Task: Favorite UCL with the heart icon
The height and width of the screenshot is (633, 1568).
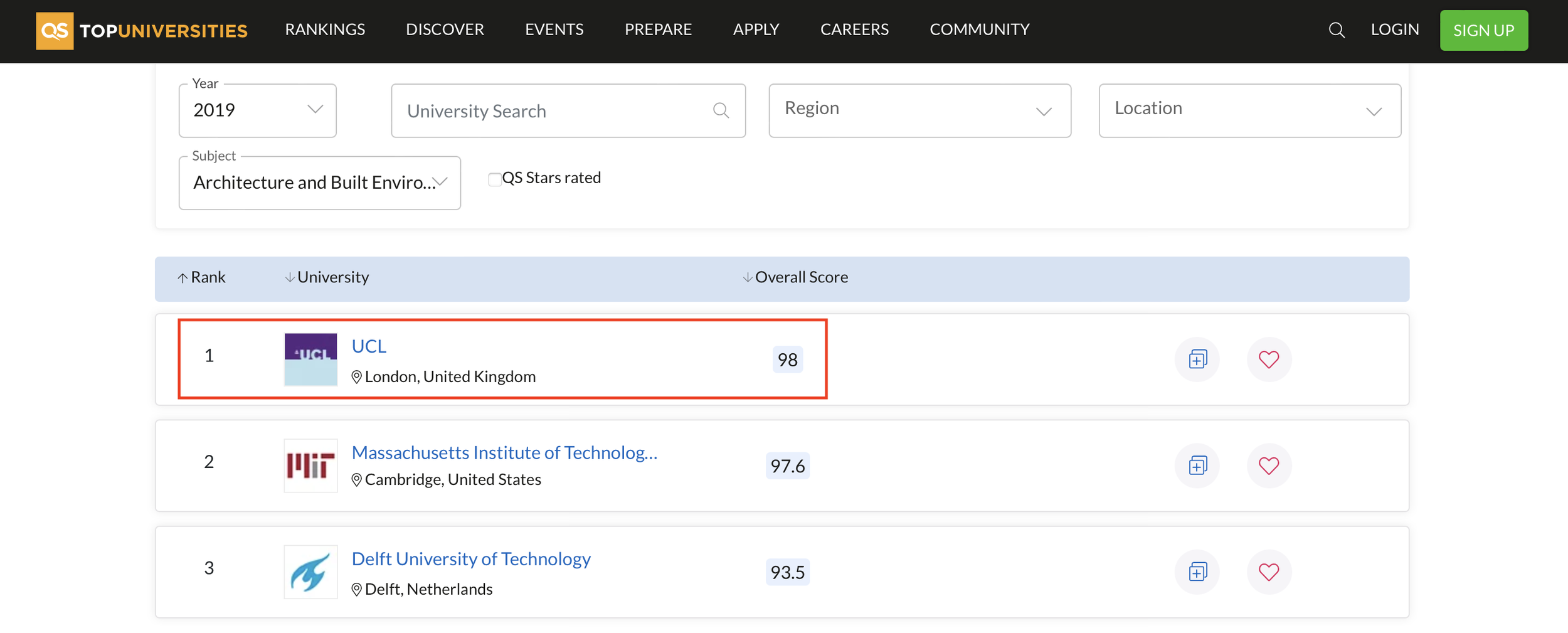Action: point(1269,359)
